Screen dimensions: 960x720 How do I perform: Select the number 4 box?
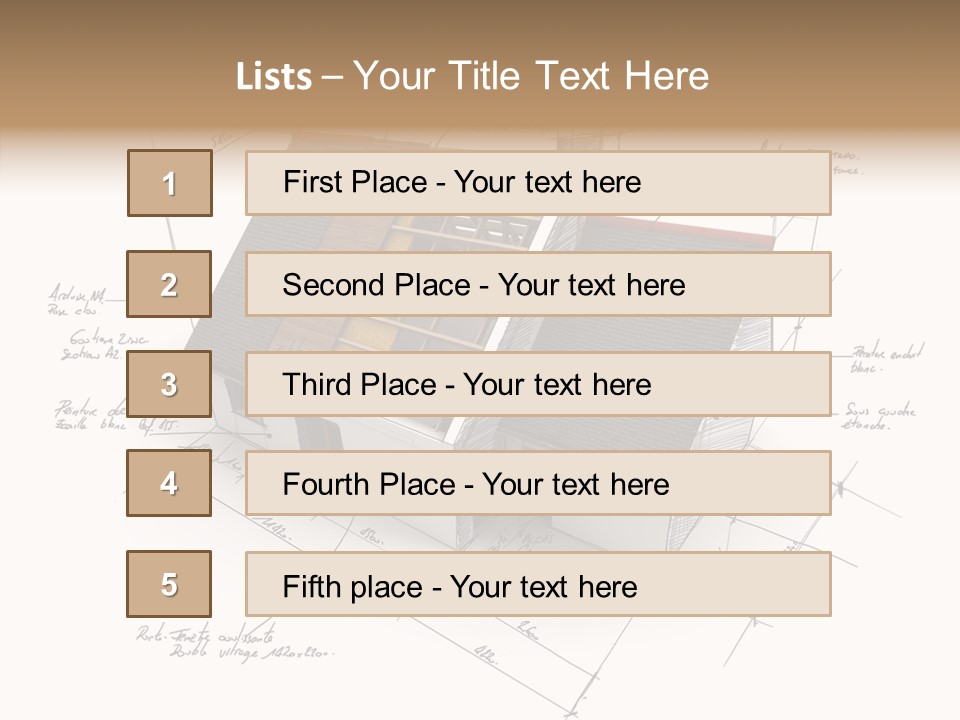[169, 483]
